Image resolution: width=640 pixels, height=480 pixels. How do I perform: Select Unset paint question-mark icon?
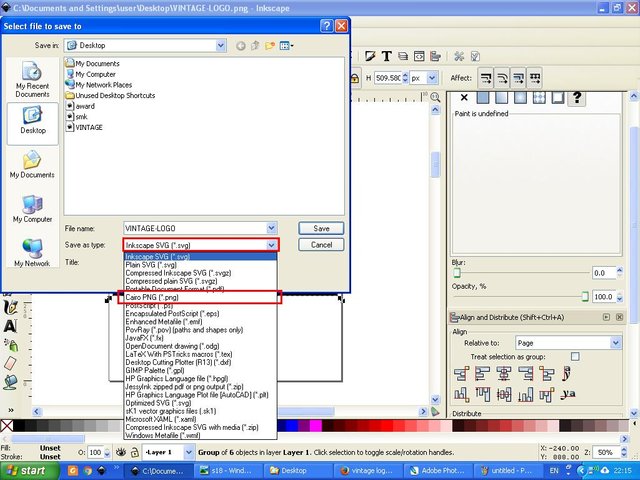pyautogui.click(x=577, y=98)
